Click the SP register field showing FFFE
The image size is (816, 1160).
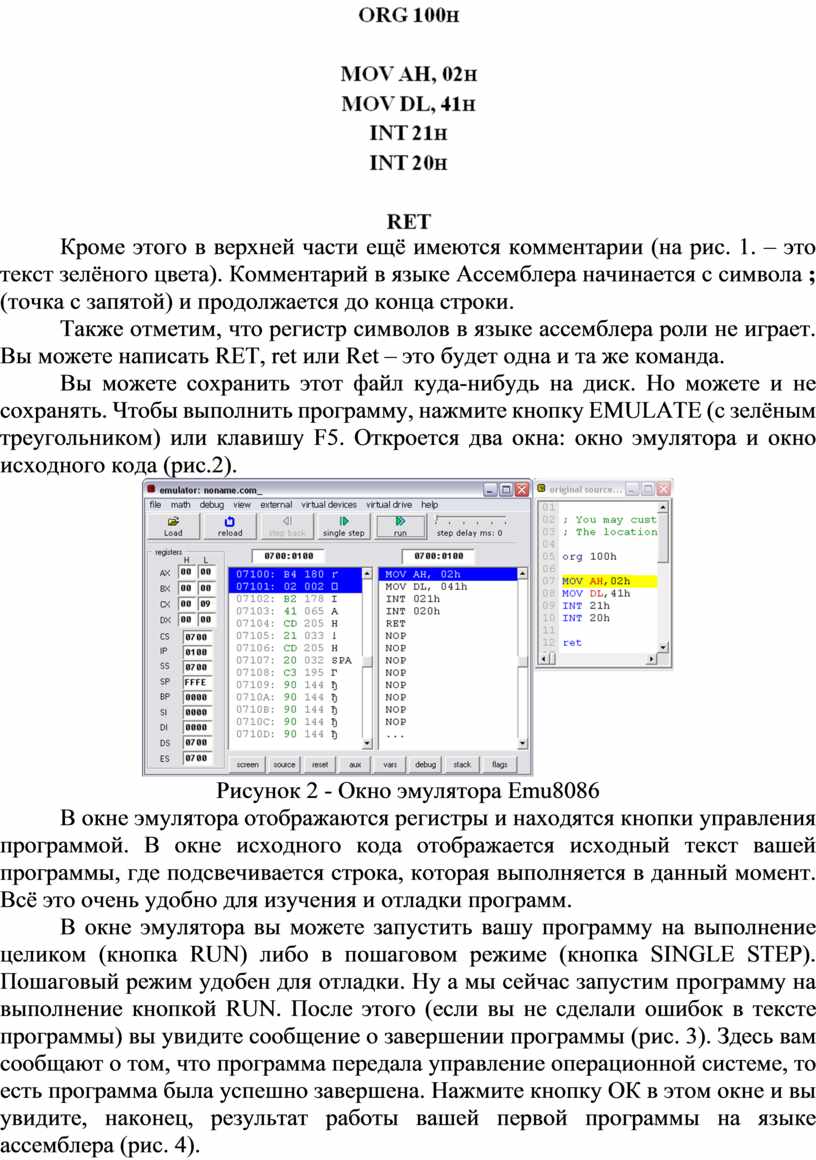(197, 682)
